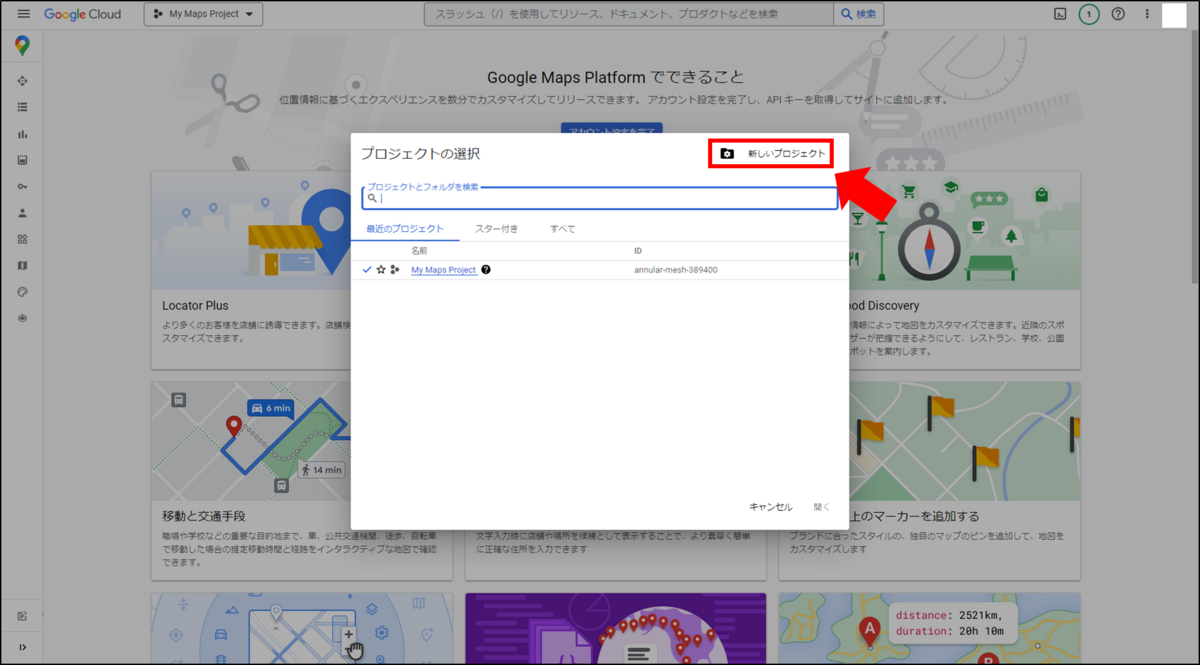1200x665 pixels.
Task: Open the three-dot more options menu
Action: (x=1147, y=14)
